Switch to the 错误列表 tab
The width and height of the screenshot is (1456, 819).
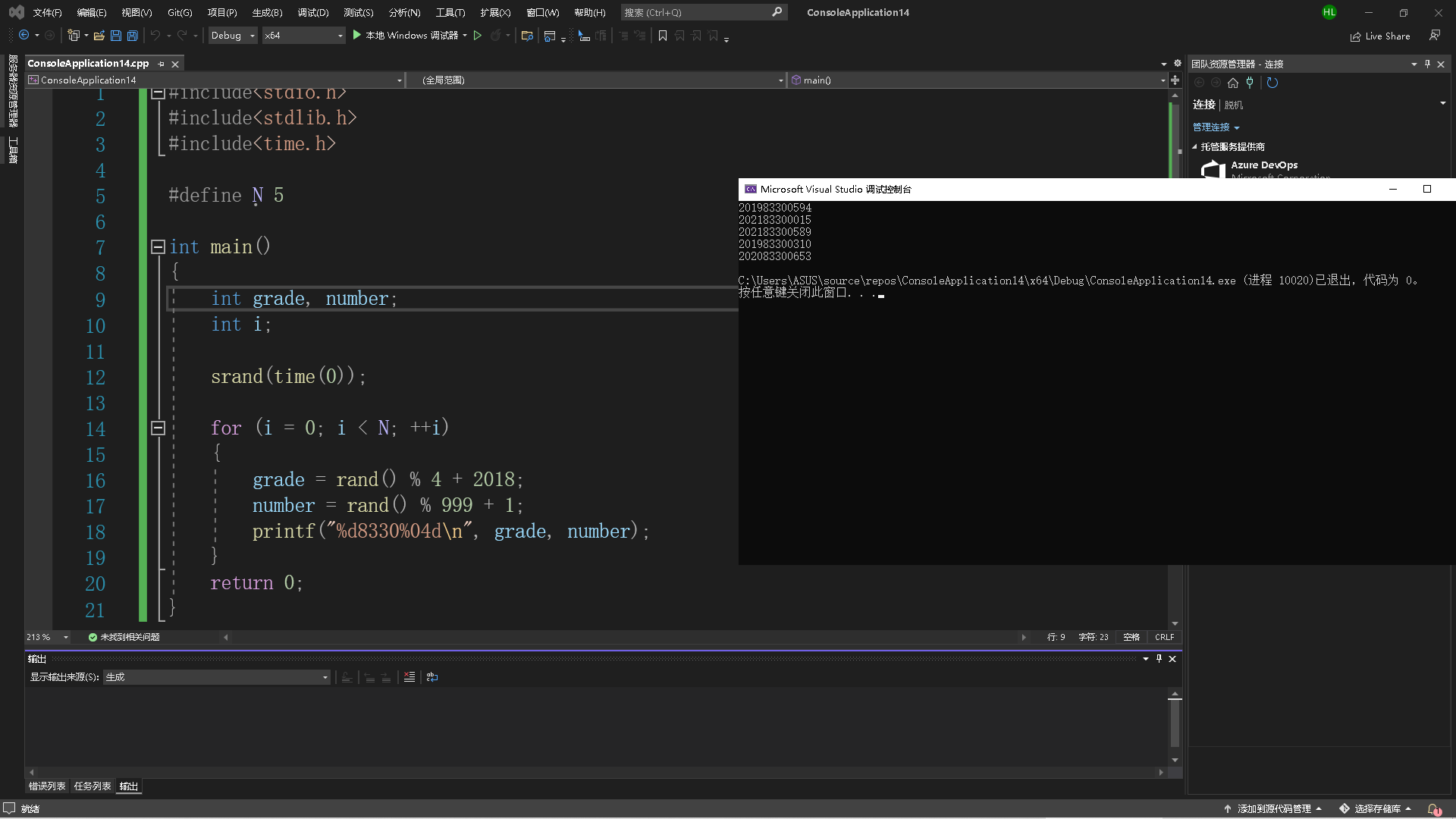[x=47, y=786]
